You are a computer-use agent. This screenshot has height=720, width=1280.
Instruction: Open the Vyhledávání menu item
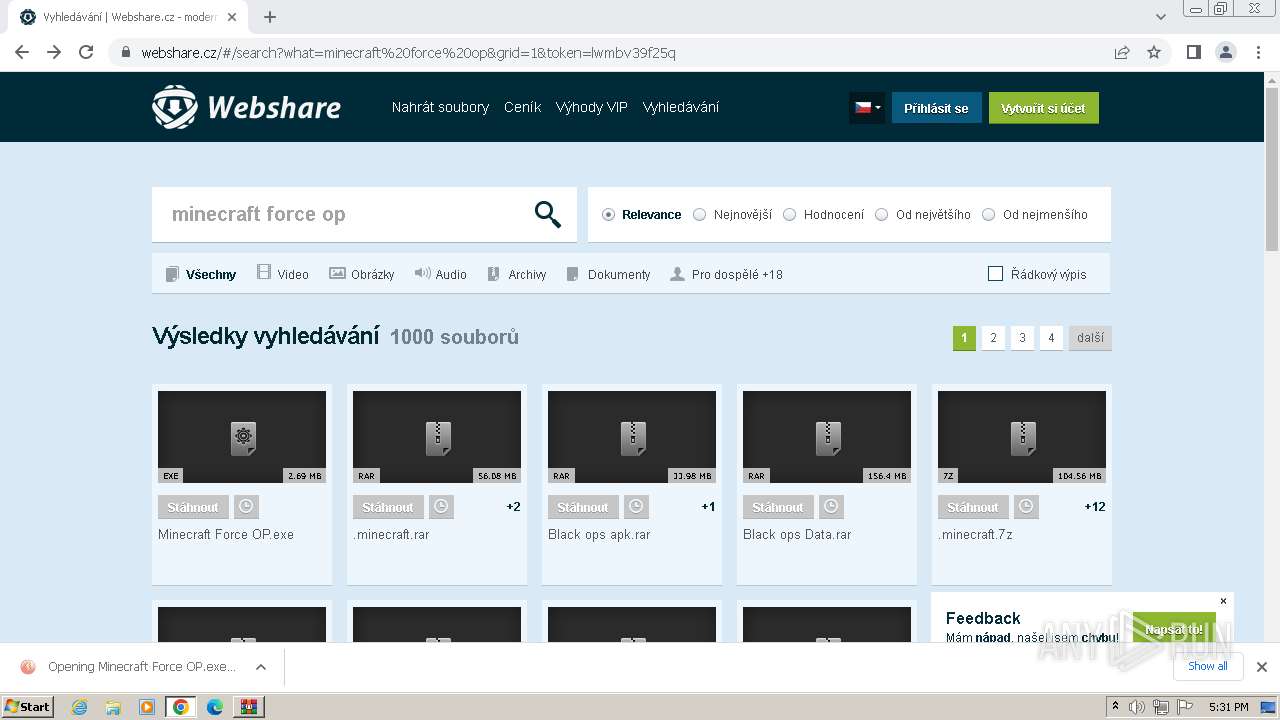pos(681,107)
